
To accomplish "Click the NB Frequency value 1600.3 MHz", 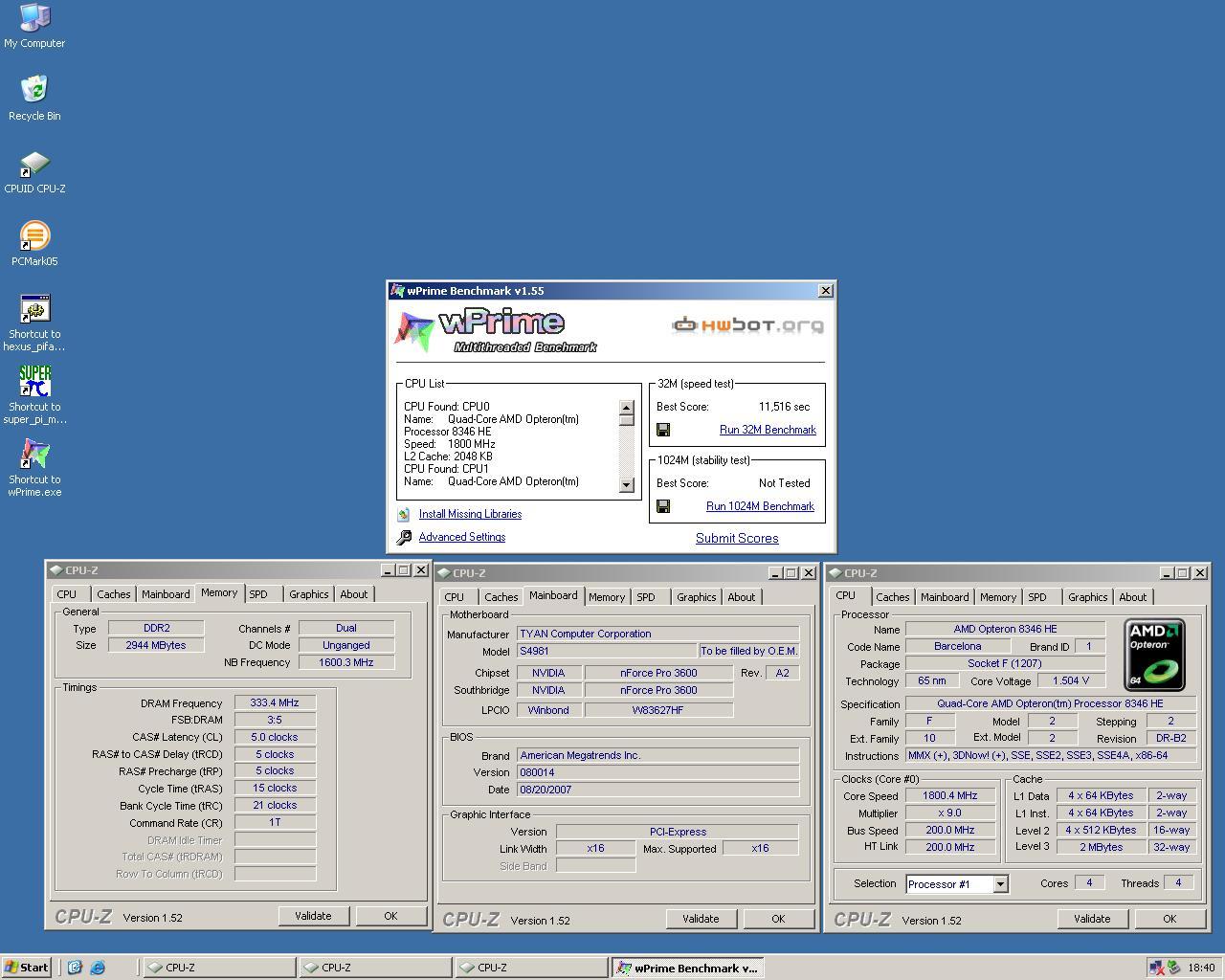I will tap(346, 662).
